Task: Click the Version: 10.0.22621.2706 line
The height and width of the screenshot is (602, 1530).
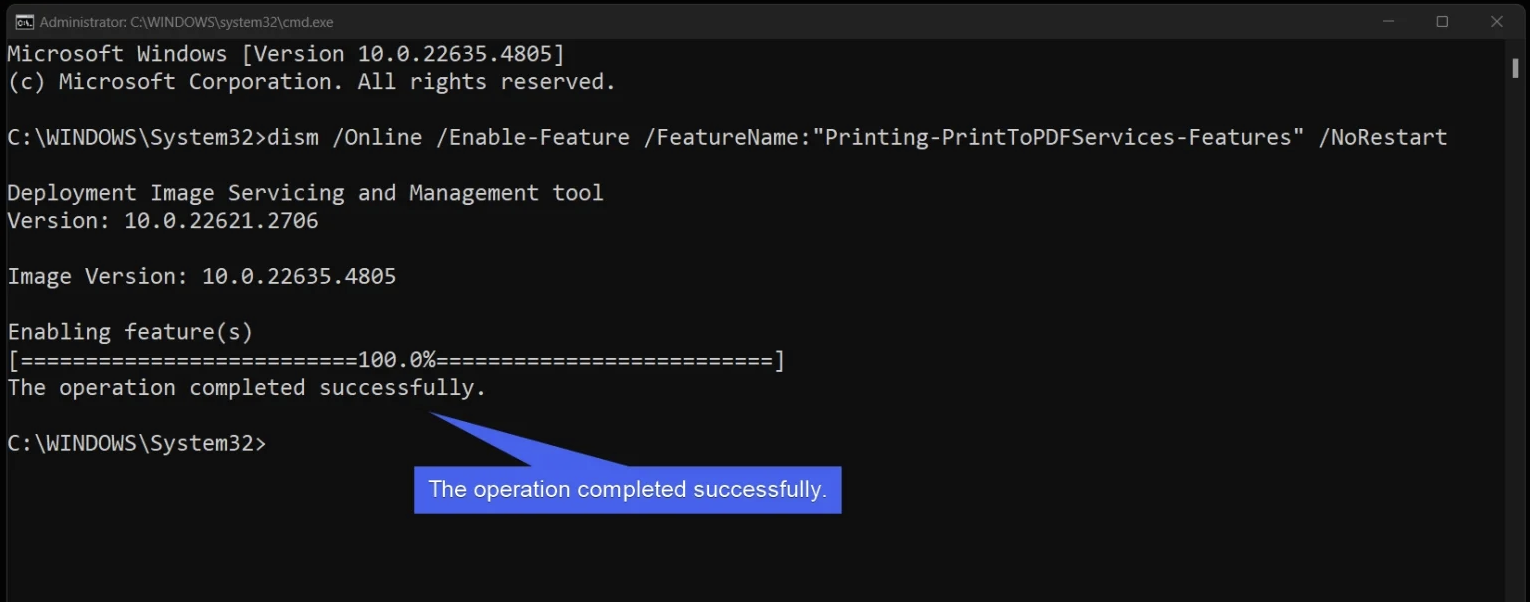Action: pos(162,220)
